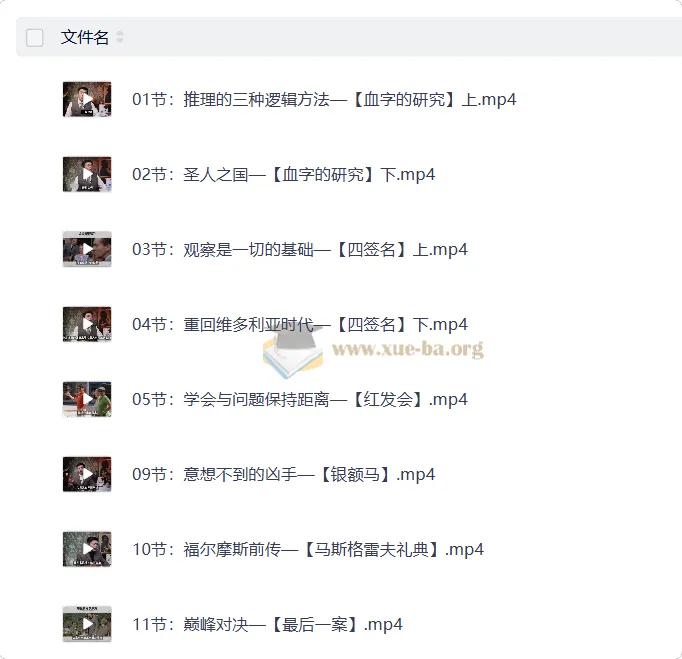Click play icon on 05节 红发会 thumbnail
The width and height of the screenshot is (682, 659).
[x=87, y=399]
